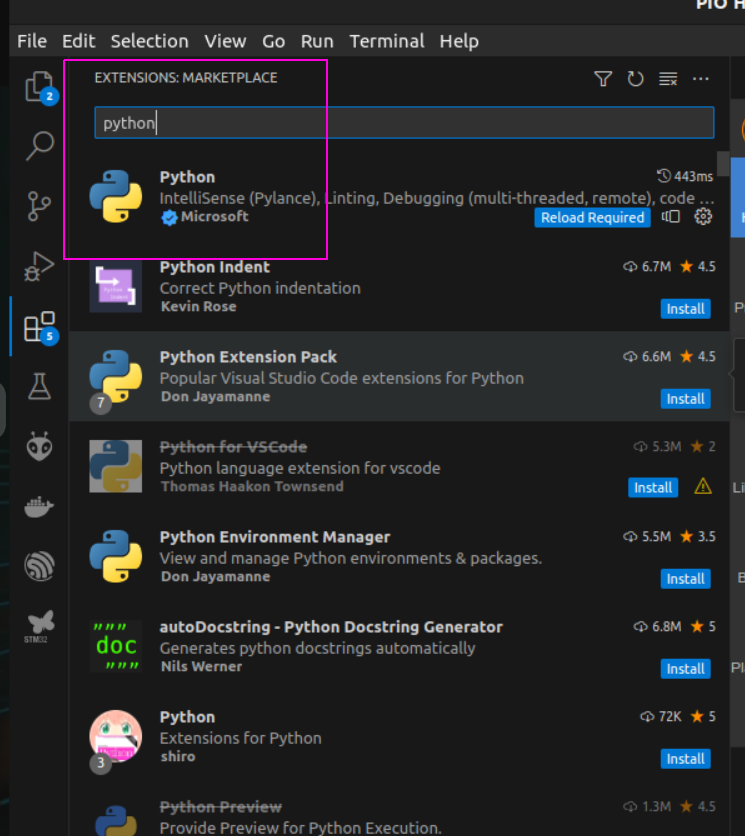Image resolution: width=745 pixels, height=836 pixels.
Task: Open the Terminal menu
Action: coord(386,41)
